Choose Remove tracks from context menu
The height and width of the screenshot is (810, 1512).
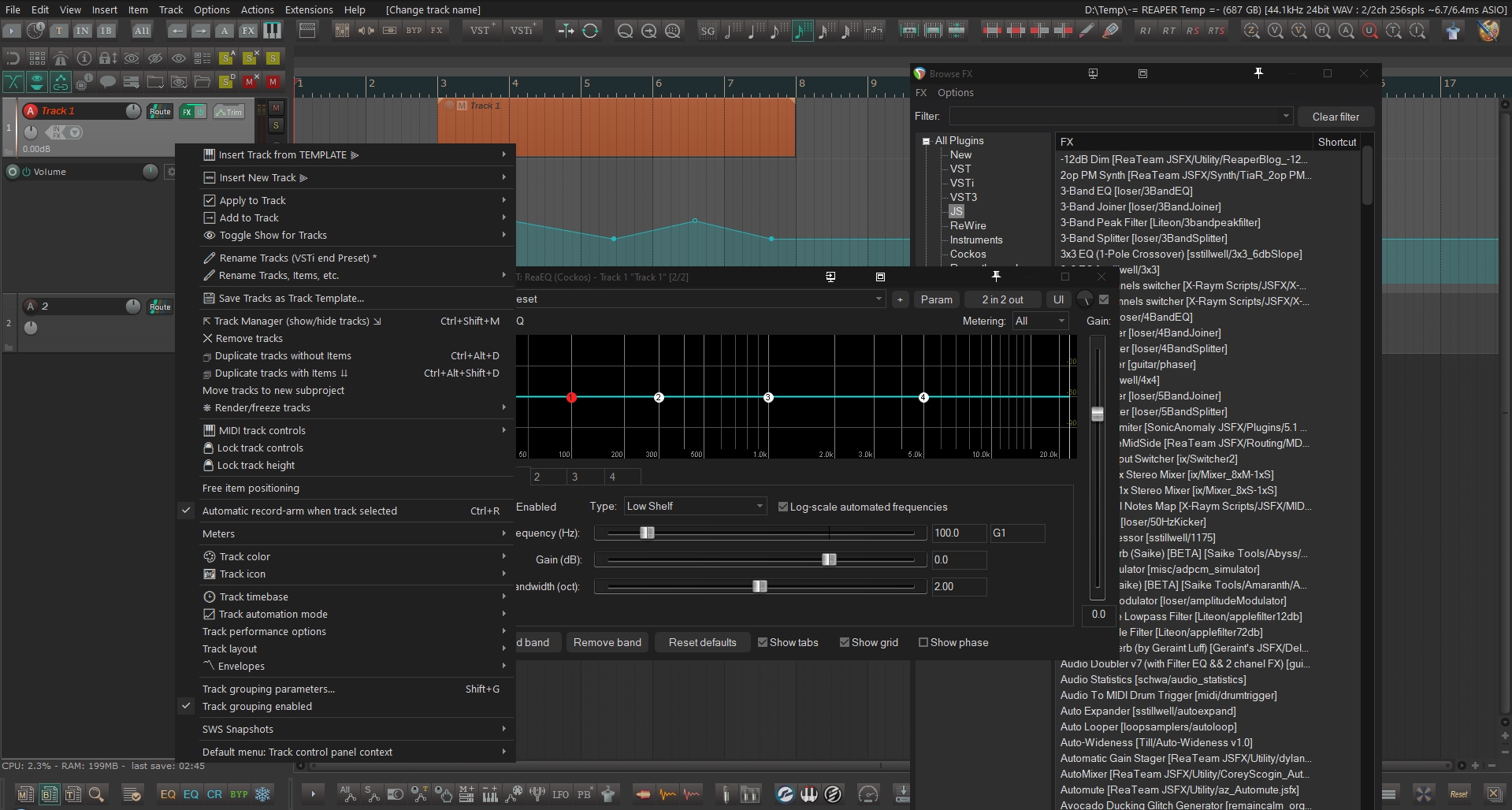249,338
